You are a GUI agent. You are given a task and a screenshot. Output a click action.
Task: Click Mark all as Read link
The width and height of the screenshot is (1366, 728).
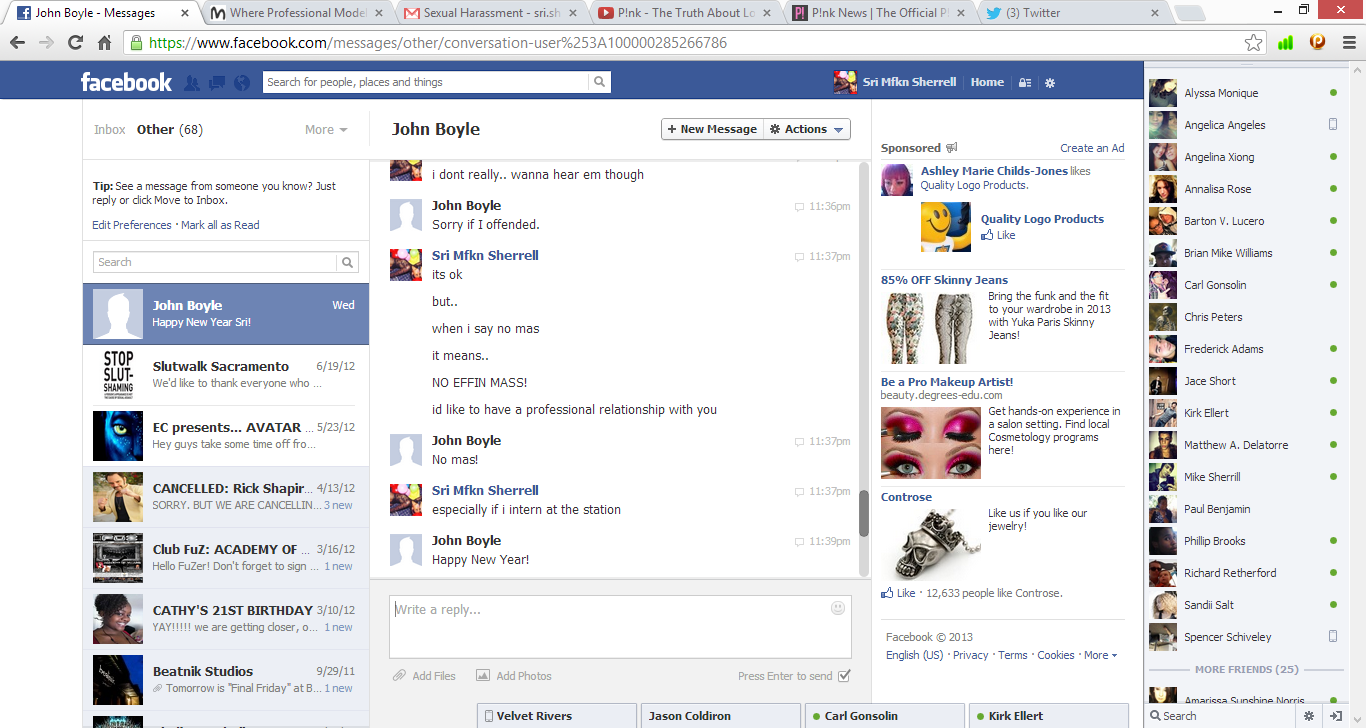point(220,225)
